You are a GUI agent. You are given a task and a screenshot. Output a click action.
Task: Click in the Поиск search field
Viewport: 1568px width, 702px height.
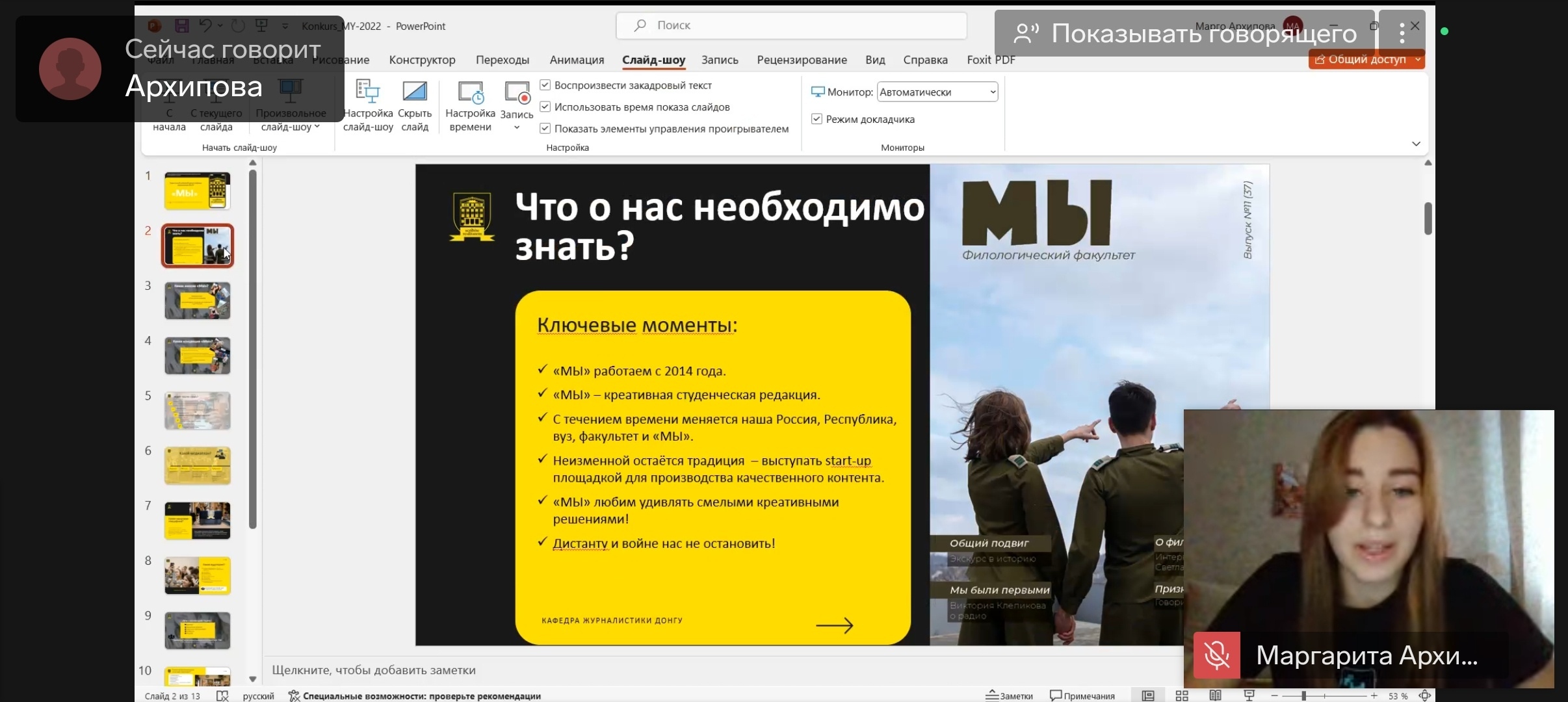pyautogui.click(x=791, y=25)
